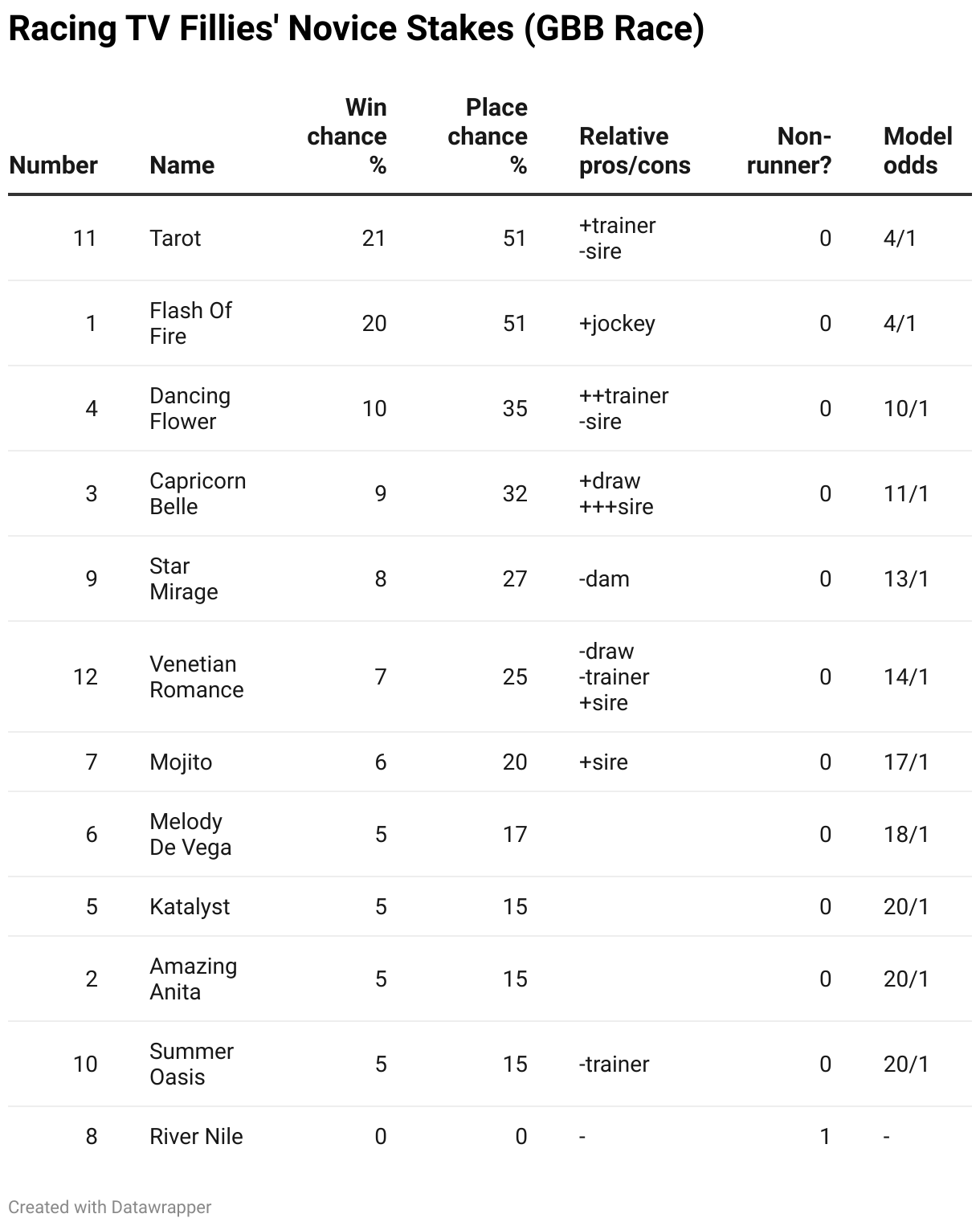
Task: Click the Flash Of Fire name cell
Action: [x=190, y=323]
